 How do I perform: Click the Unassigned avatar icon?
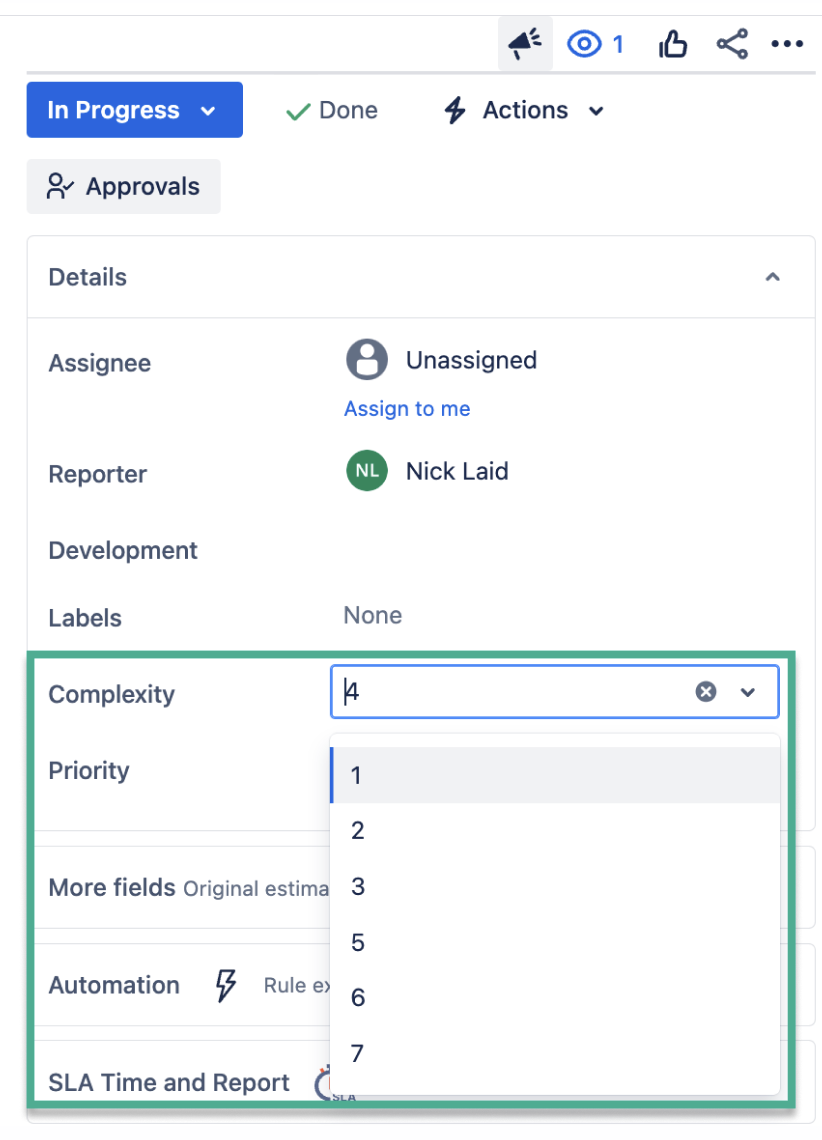[x=367, y=359]
